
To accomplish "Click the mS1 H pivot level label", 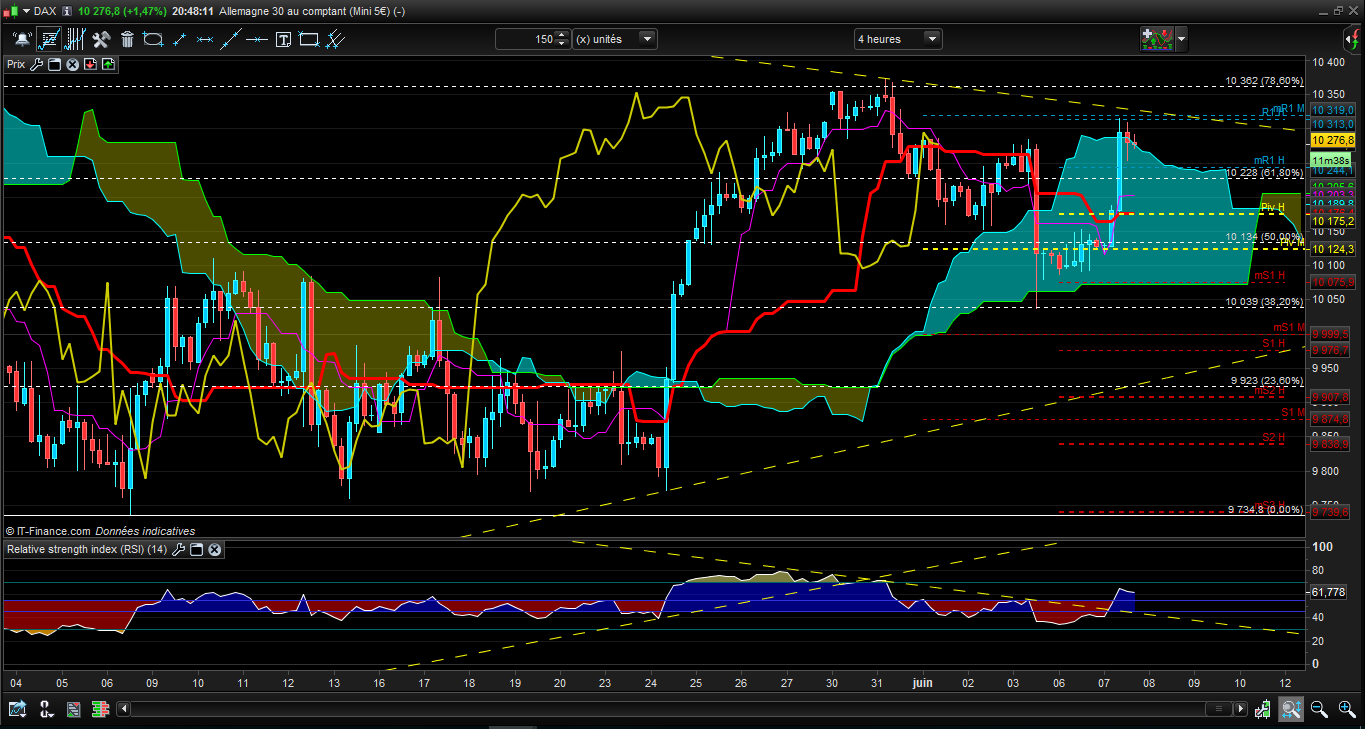I will [1268, 275].
